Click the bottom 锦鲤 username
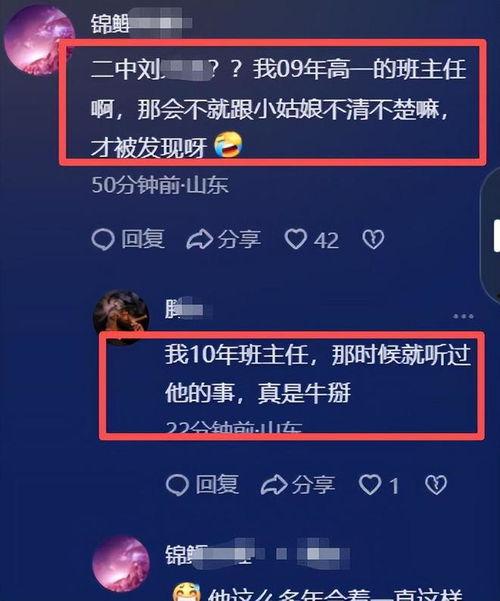The height and width of the screenshot is (601, 500). coord(258,555)
